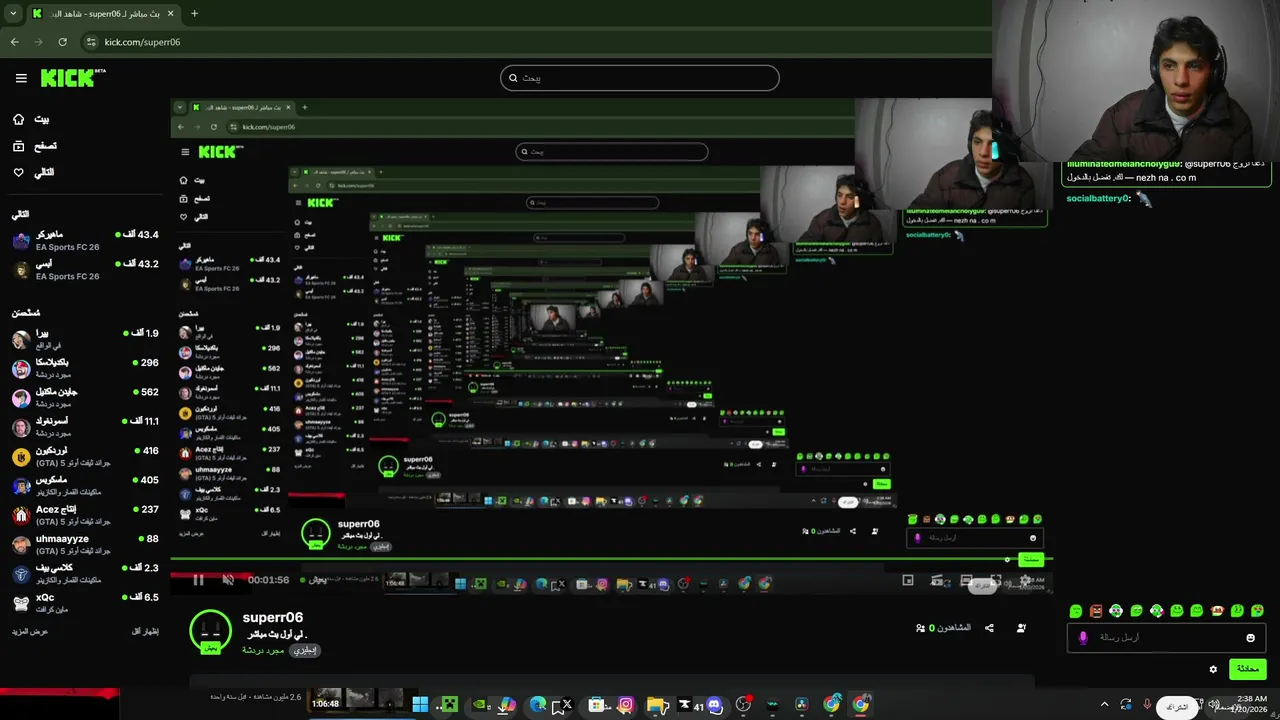Open xQc channel in sidebar
The height and width of the screenshot is (720, 1280).
tap(85, 603)
